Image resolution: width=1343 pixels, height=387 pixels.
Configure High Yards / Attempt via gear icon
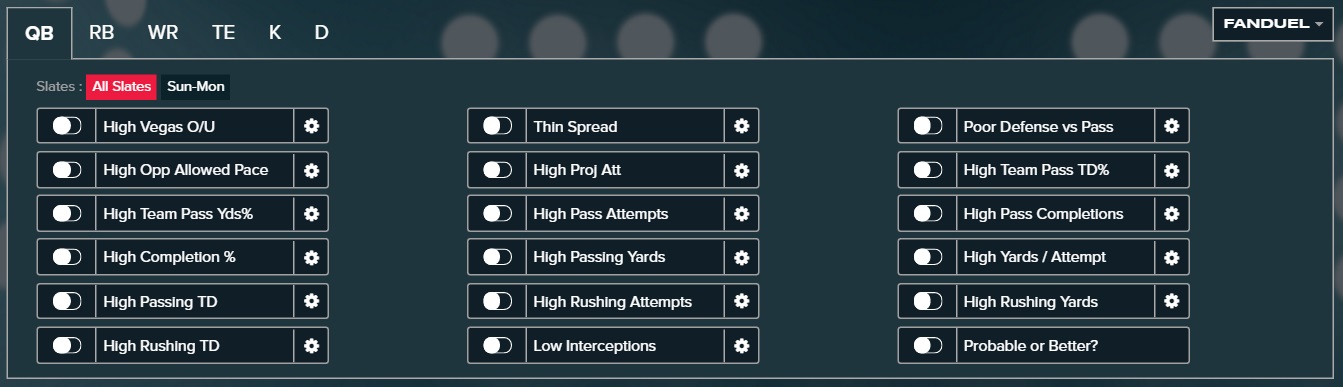(x=1171, y=258)
